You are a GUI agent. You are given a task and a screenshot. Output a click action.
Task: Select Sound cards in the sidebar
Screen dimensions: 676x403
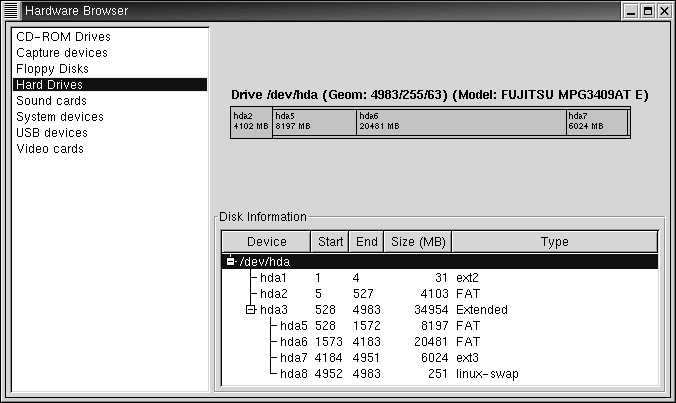tap(51, 101)
